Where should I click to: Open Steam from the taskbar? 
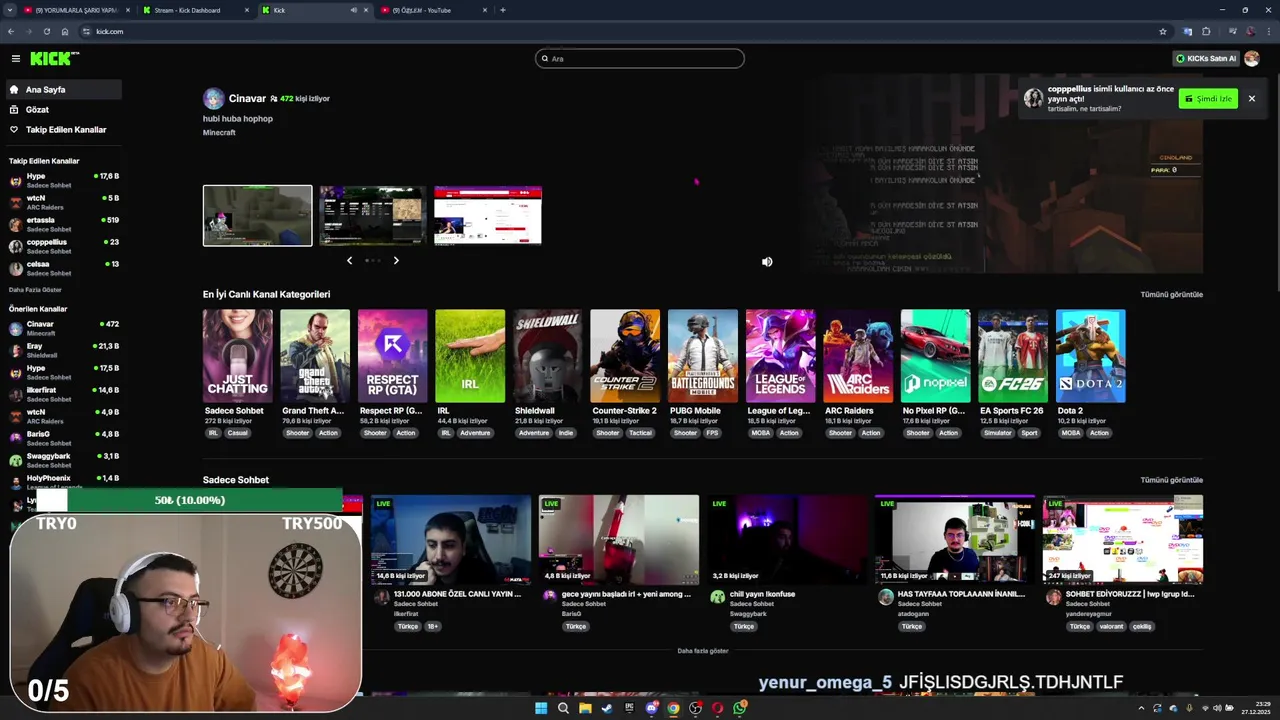(607, 708)
